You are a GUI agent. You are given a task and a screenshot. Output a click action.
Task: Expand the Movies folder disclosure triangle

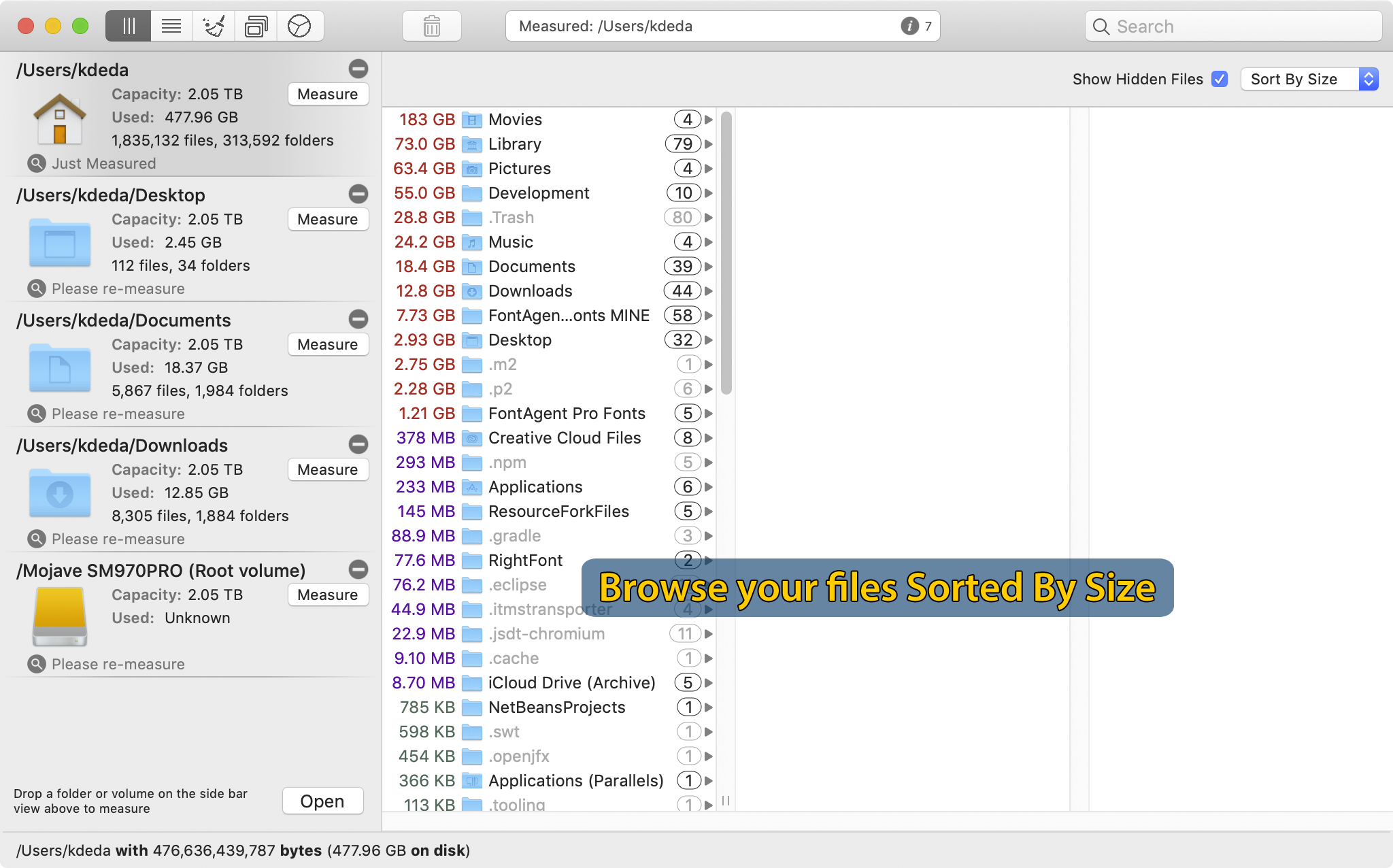click(709, 118)
